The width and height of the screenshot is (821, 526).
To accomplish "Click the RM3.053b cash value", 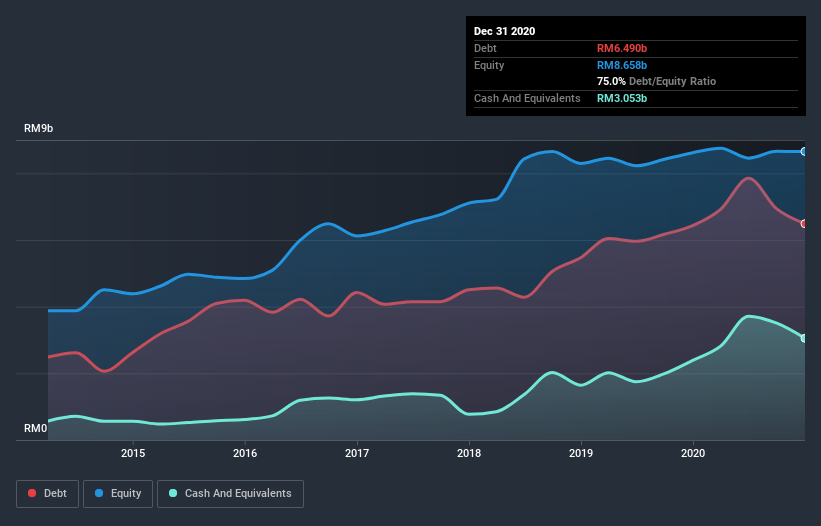I will click(x=622, y=98).
